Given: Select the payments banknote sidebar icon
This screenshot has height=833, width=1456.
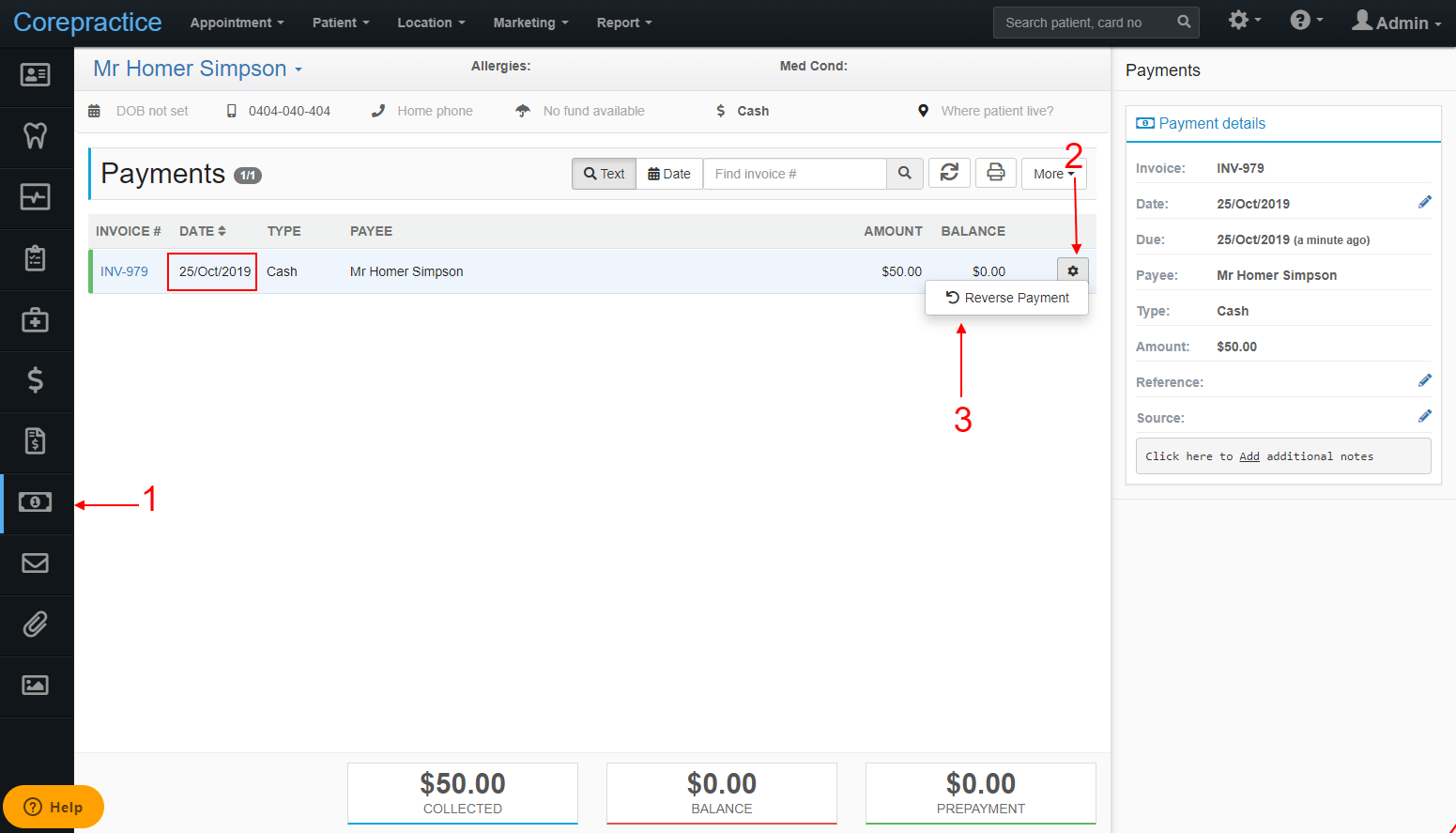Looking at the screenshot, I should coord(36,502).
